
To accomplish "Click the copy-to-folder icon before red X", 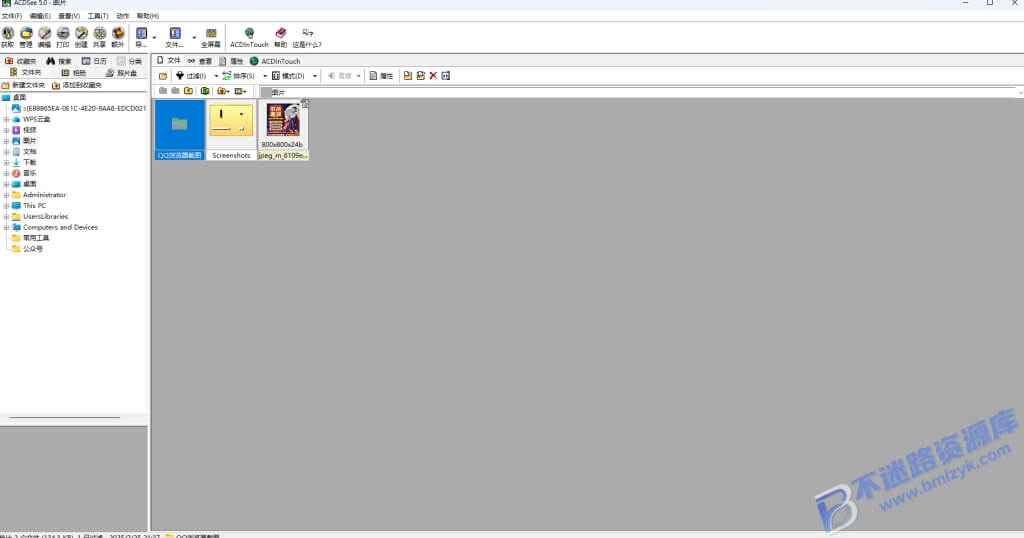I will coord(408,76).
